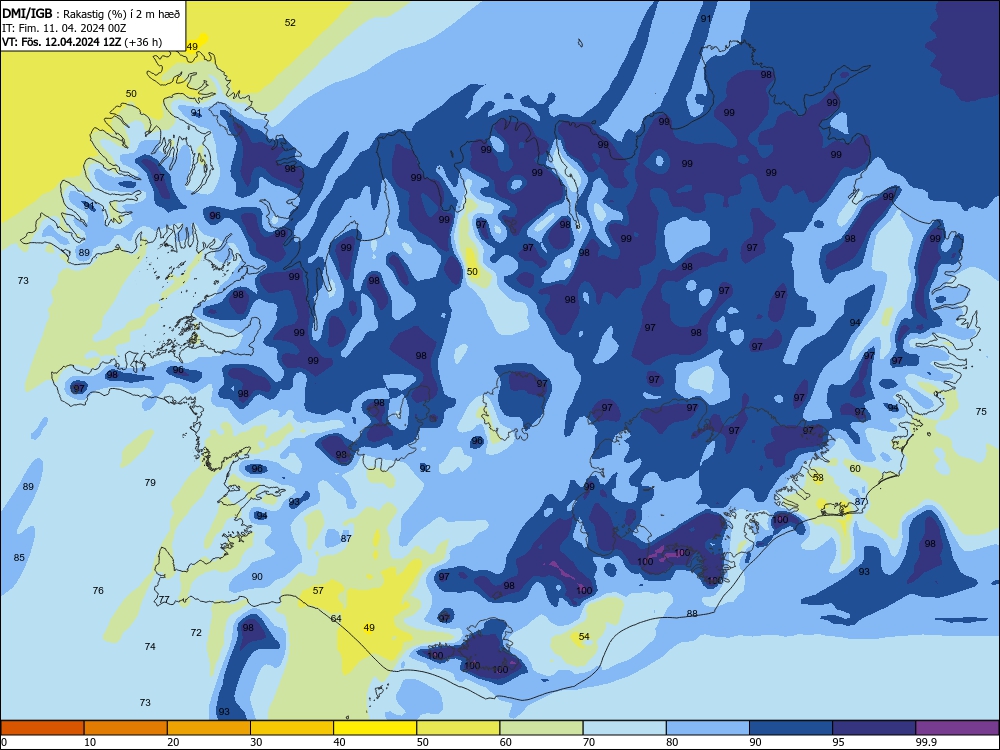Pick the pale blue 70–80 legend swatch

point(624,728)
